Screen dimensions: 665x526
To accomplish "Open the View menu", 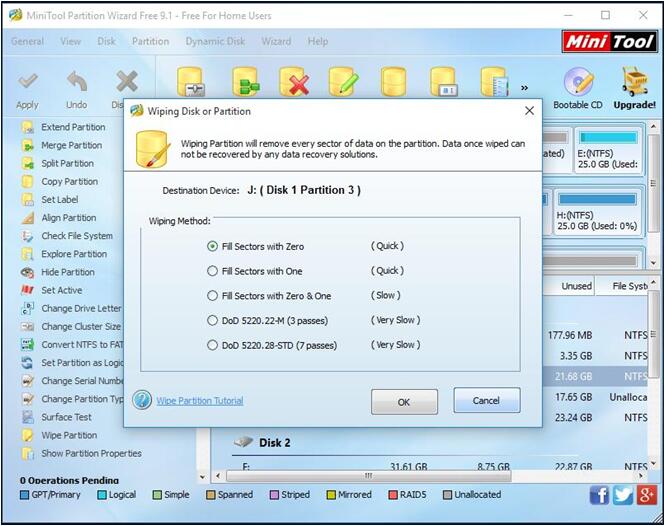I will pos(70,42).
